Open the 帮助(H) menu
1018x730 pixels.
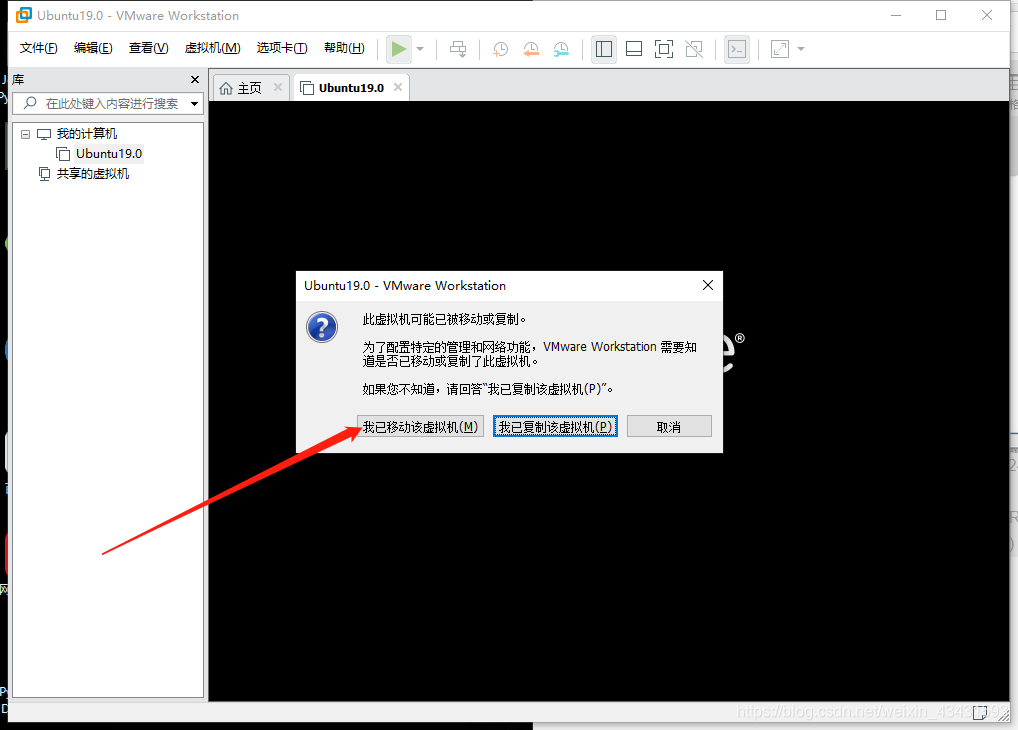click(x=344, y=48)
